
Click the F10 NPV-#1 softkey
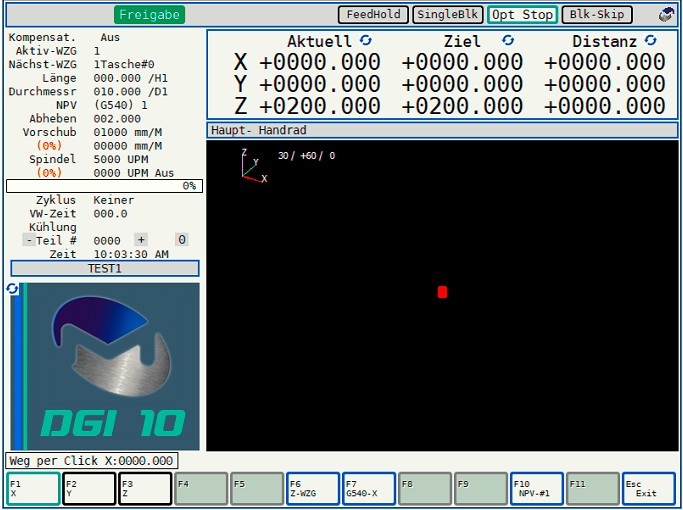coord(537,489)
